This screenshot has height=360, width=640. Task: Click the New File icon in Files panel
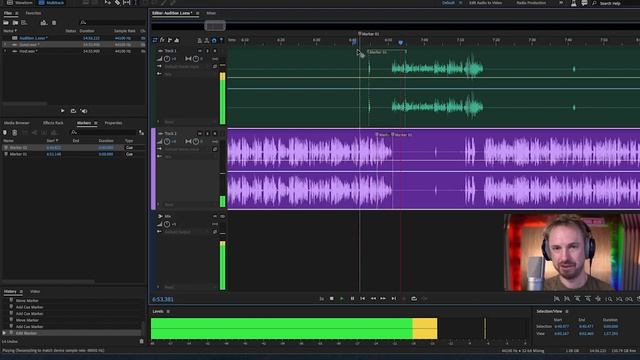(x=24, y=23)
